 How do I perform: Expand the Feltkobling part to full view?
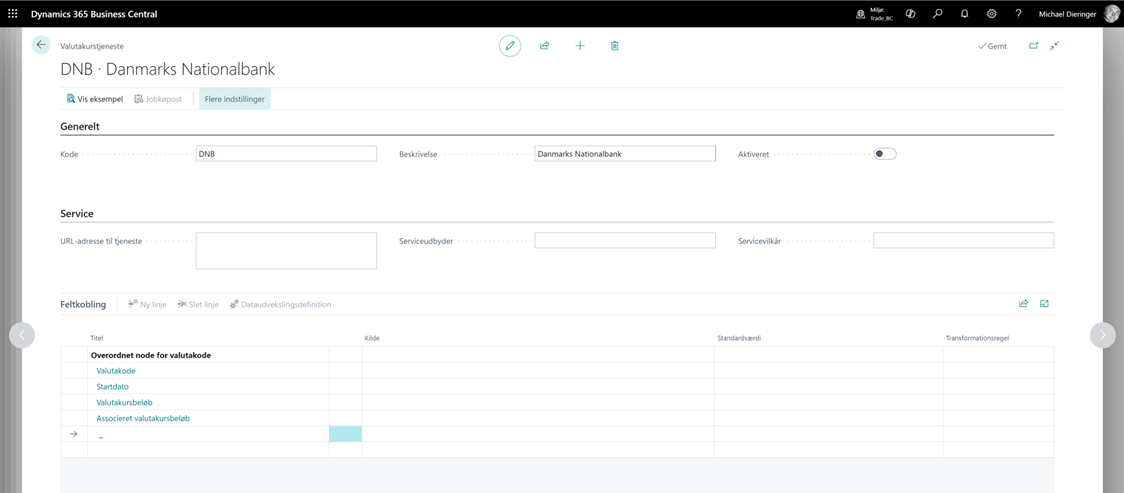tap(1044, 304)
